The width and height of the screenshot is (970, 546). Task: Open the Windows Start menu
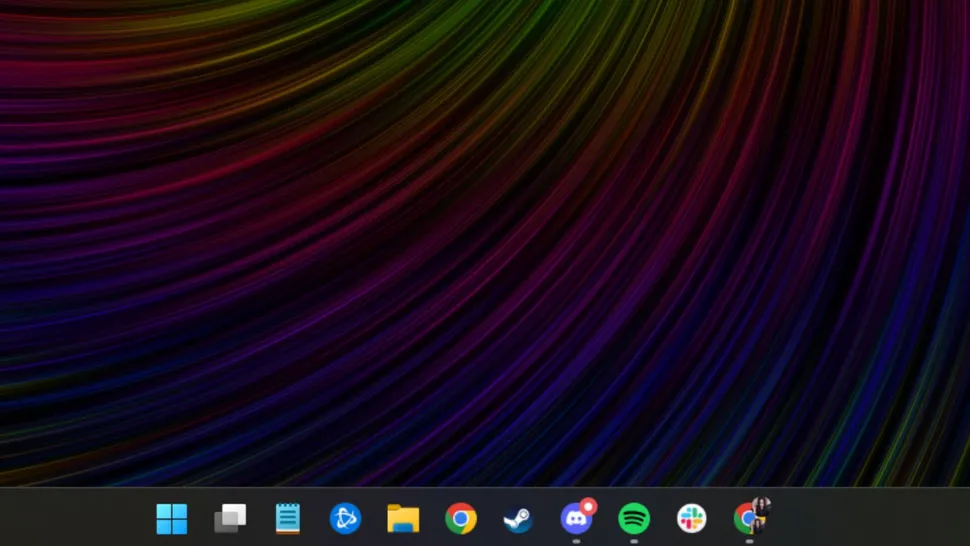171,518
